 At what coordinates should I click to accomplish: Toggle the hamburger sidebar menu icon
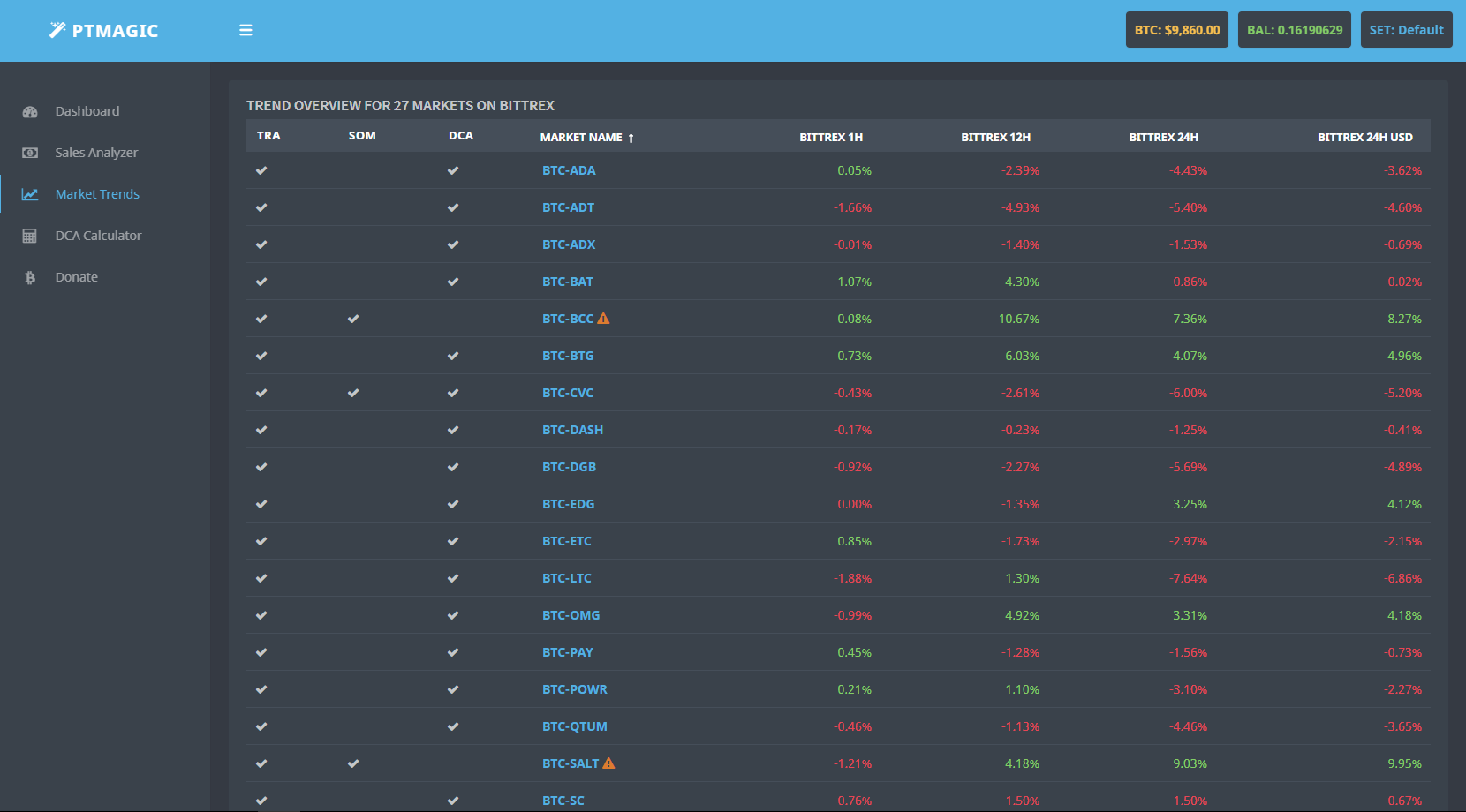click(x=246, y=30)
